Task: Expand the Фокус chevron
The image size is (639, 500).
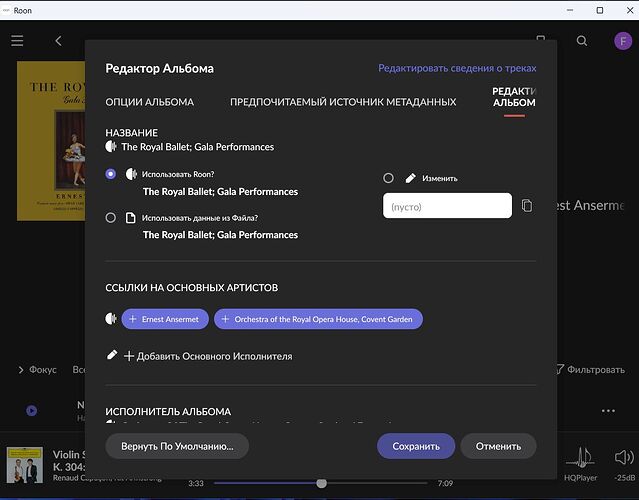Action: click(21, 370)
